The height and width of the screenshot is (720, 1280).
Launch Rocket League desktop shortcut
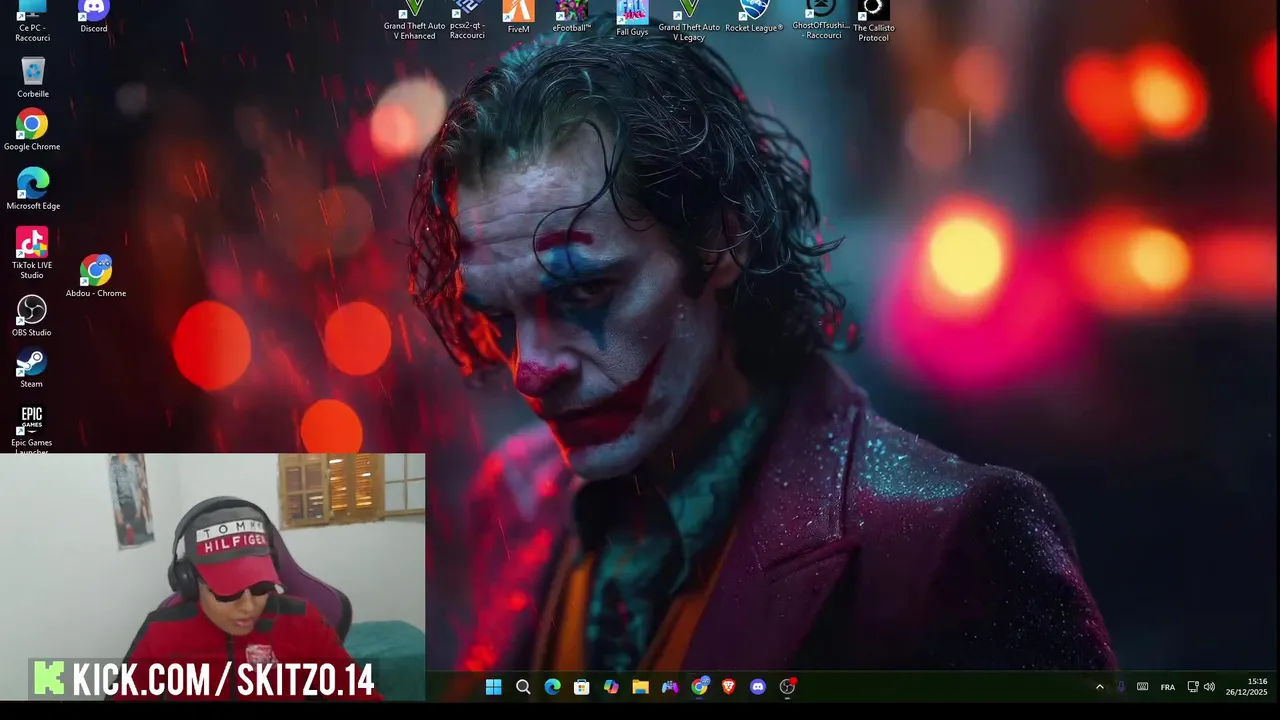[754, 17]
